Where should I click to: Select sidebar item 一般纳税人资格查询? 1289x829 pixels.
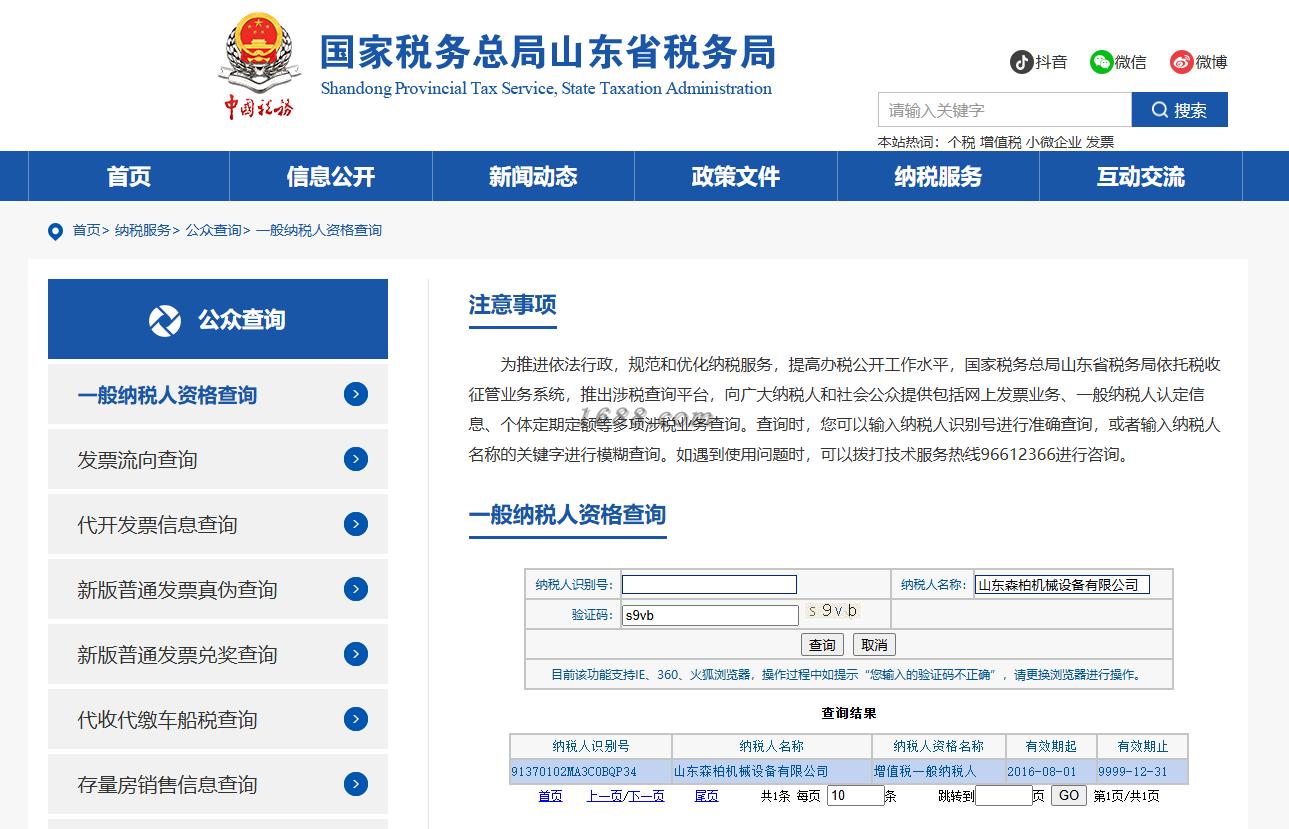point(218,394)
